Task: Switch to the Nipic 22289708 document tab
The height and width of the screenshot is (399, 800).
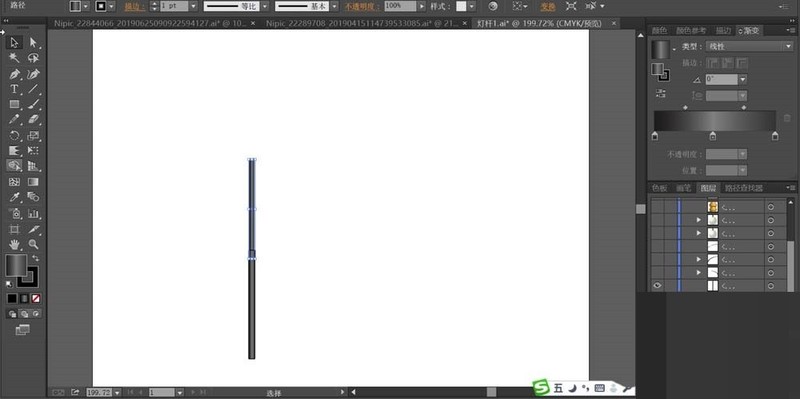Action: tap(363, 23)
